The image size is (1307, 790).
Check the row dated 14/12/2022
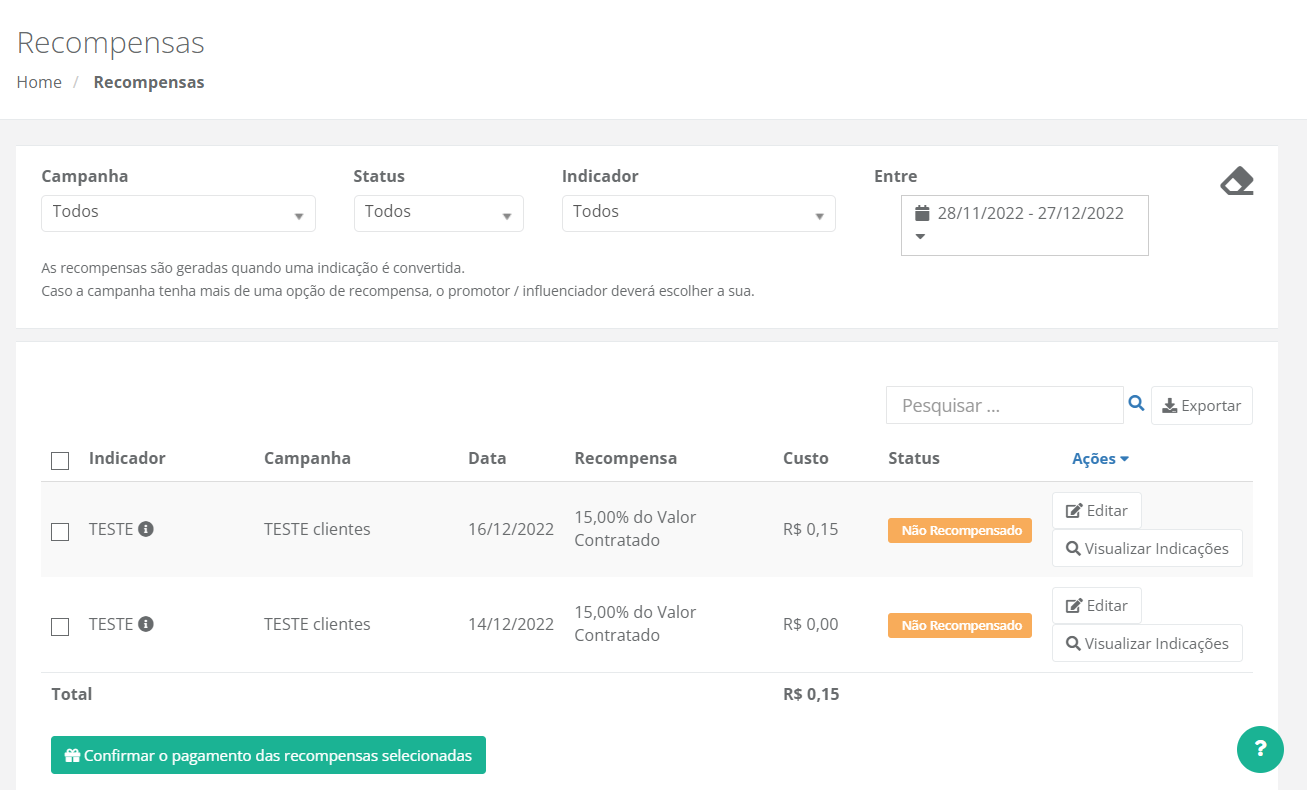click(60, 627)
